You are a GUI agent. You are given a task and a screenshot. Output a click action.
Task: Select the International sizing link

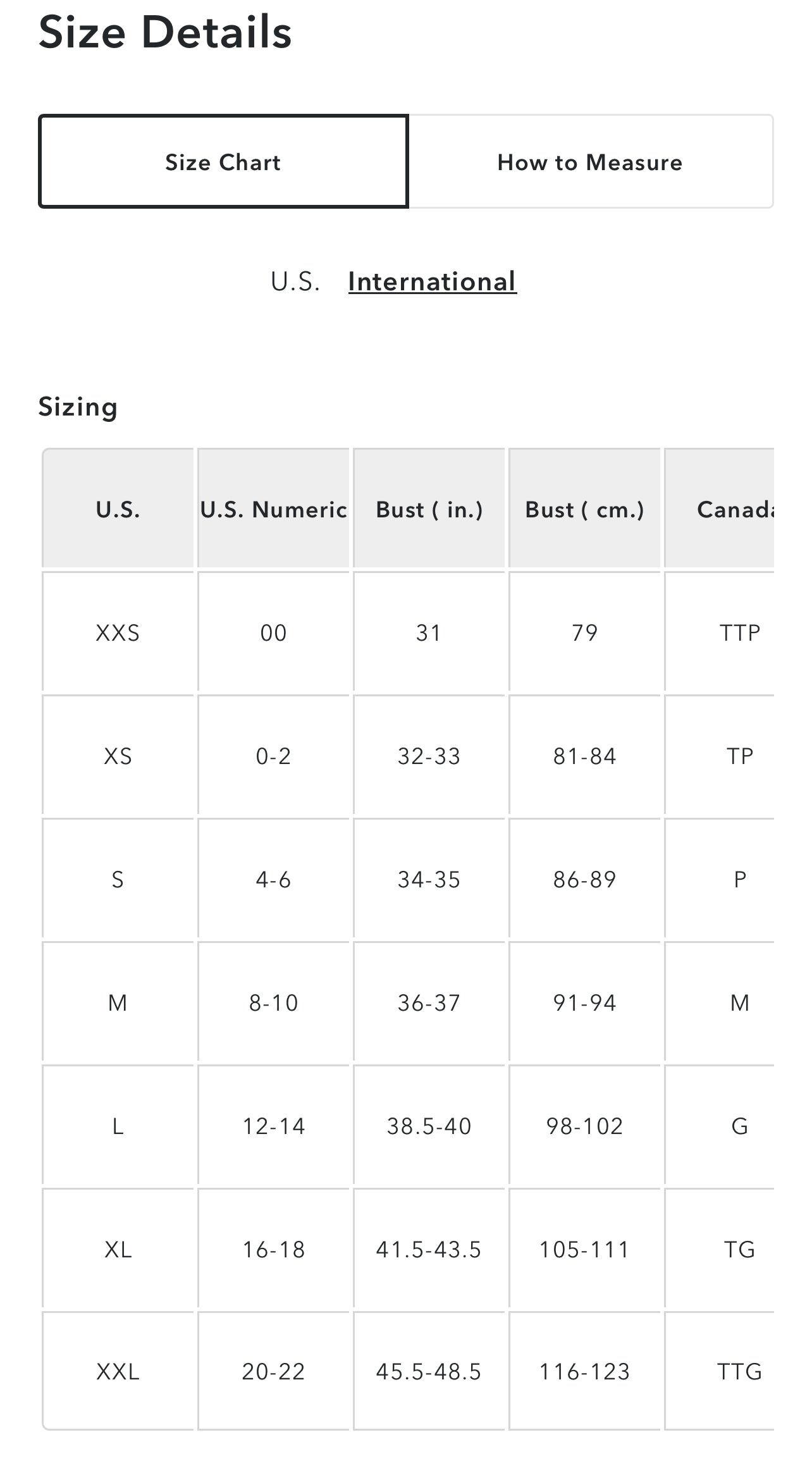[432, 281]
